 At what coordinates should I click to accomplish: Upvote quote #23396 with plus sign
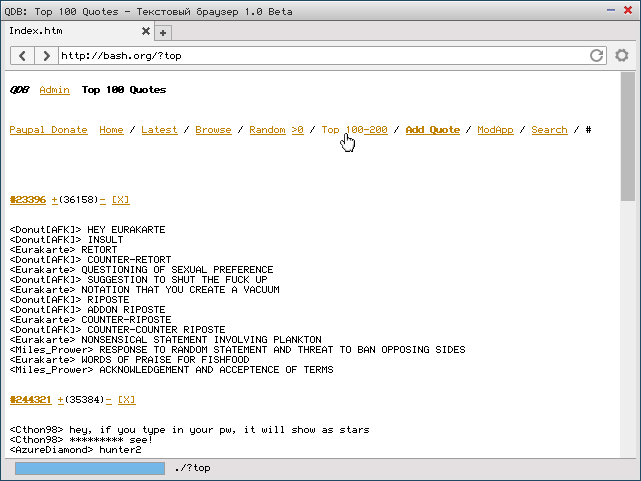[x=55, y=200]
